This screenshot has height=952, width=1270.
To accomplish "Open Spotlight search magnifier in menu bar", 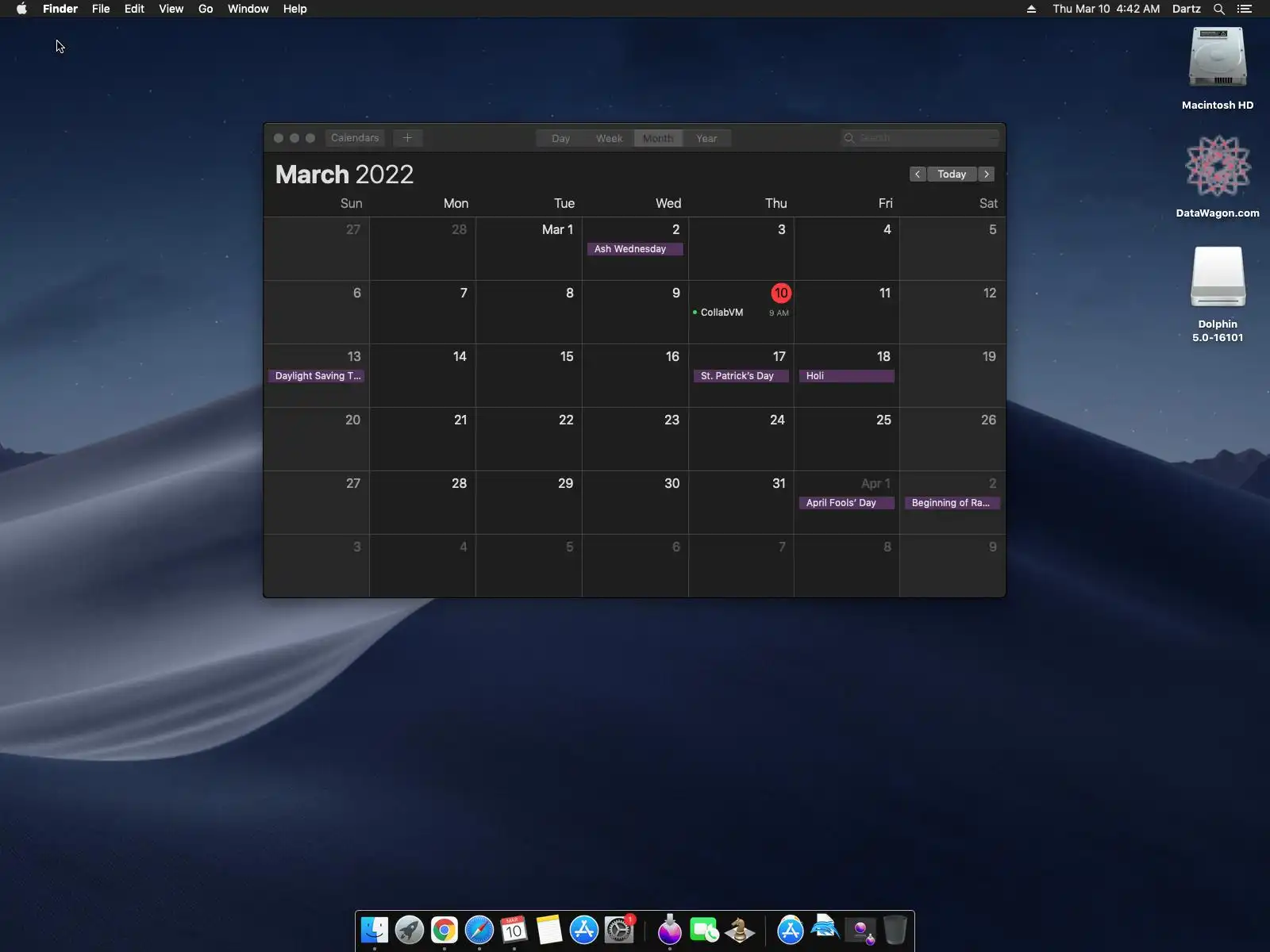I will (1219, 9).
